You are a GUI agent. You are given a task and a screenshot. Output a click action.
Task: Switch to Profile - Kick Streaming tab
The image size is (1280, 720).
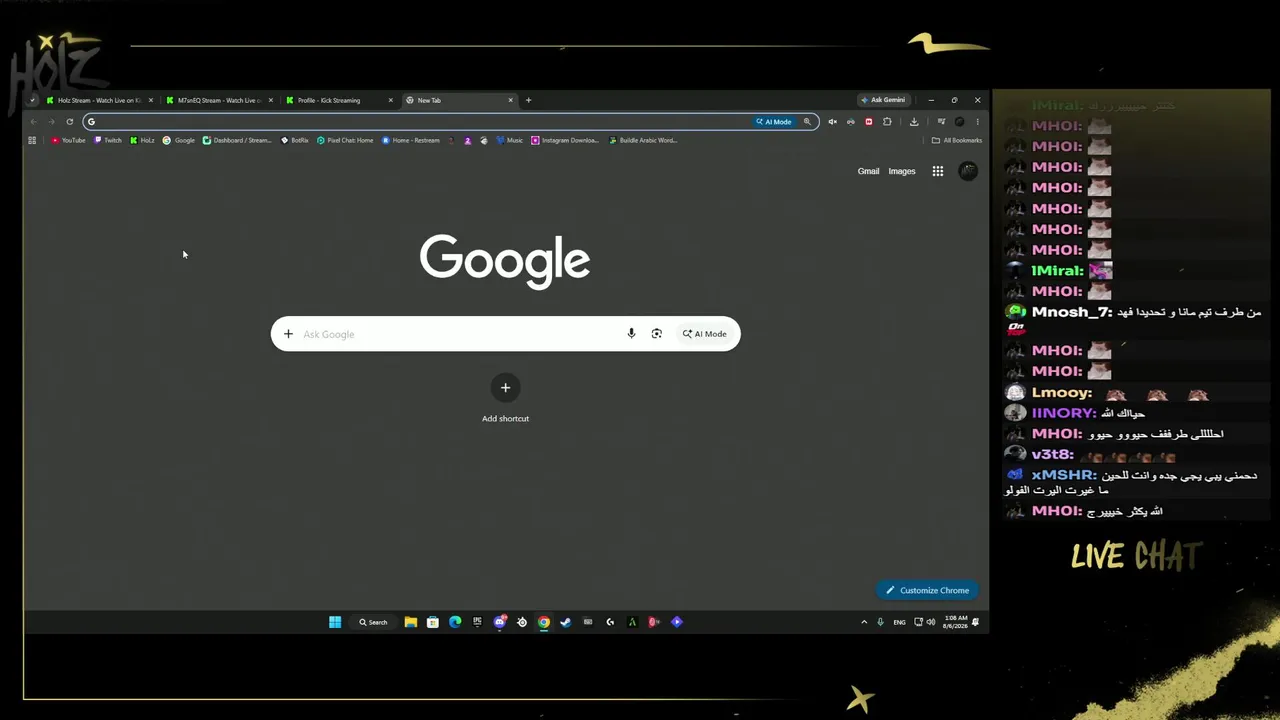coord(340,100)
